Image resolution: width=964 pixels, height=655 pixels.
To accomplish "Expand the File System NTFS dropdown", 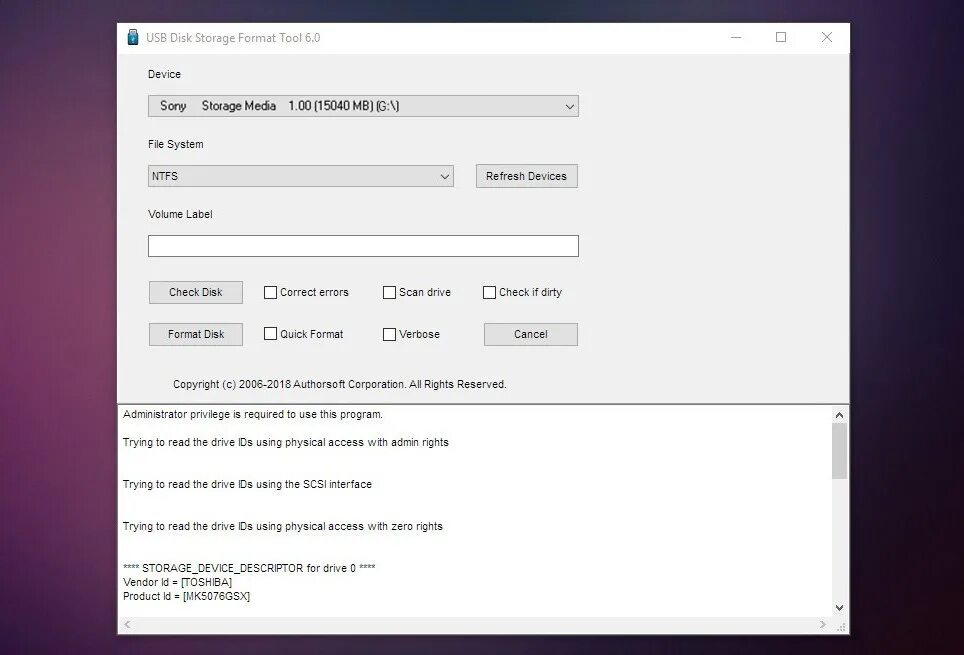I will pos(301,176).
